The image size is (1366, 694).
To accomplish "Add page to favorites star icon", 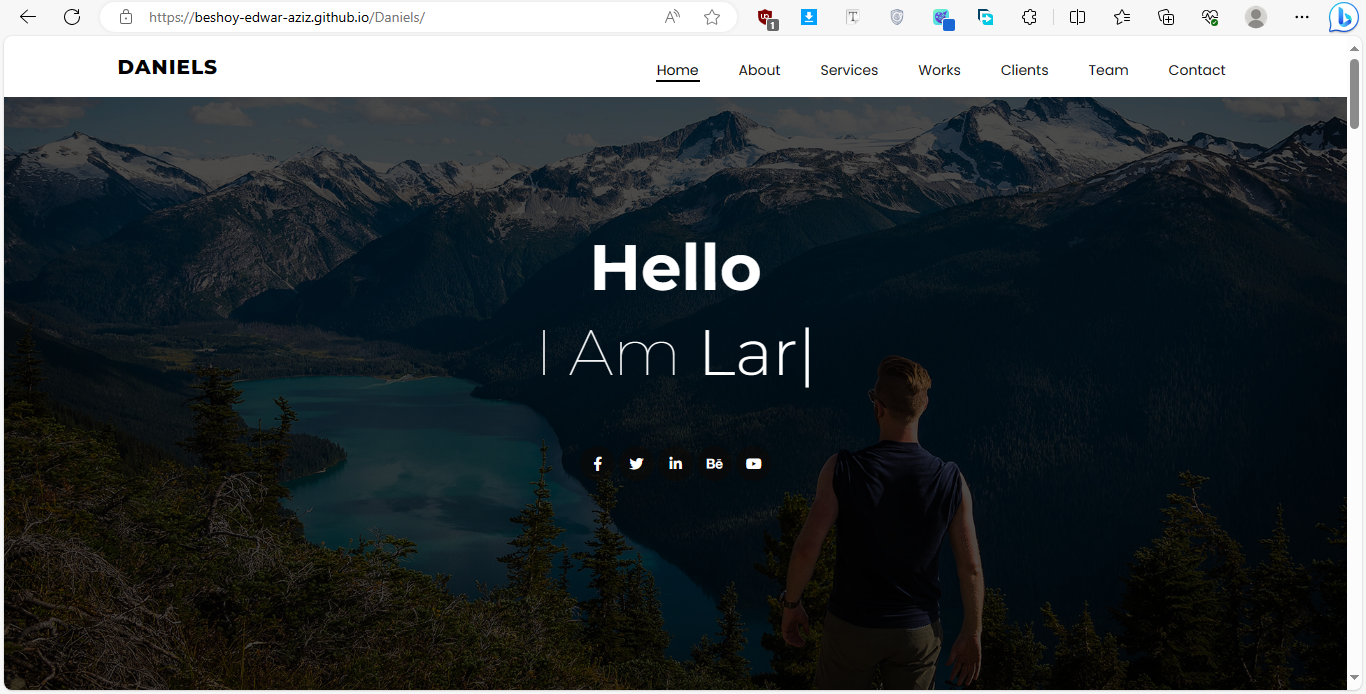I will click(712, 17).
